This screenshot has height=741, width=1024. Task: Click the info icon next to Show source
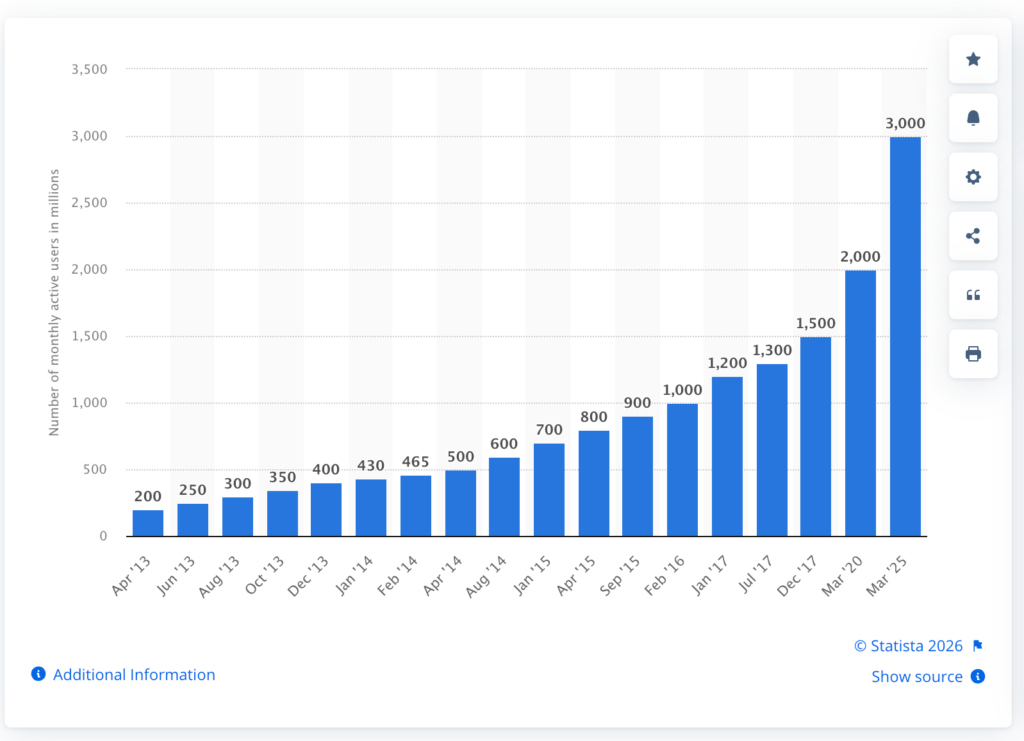[978, 677]
